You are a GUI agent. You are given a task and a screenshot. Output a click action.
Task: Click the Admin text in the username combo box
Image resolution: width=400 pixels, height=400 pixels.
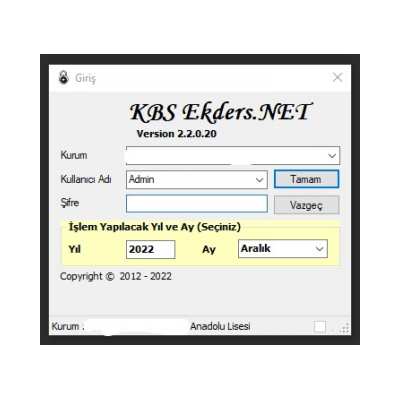(x=141, y=179)
